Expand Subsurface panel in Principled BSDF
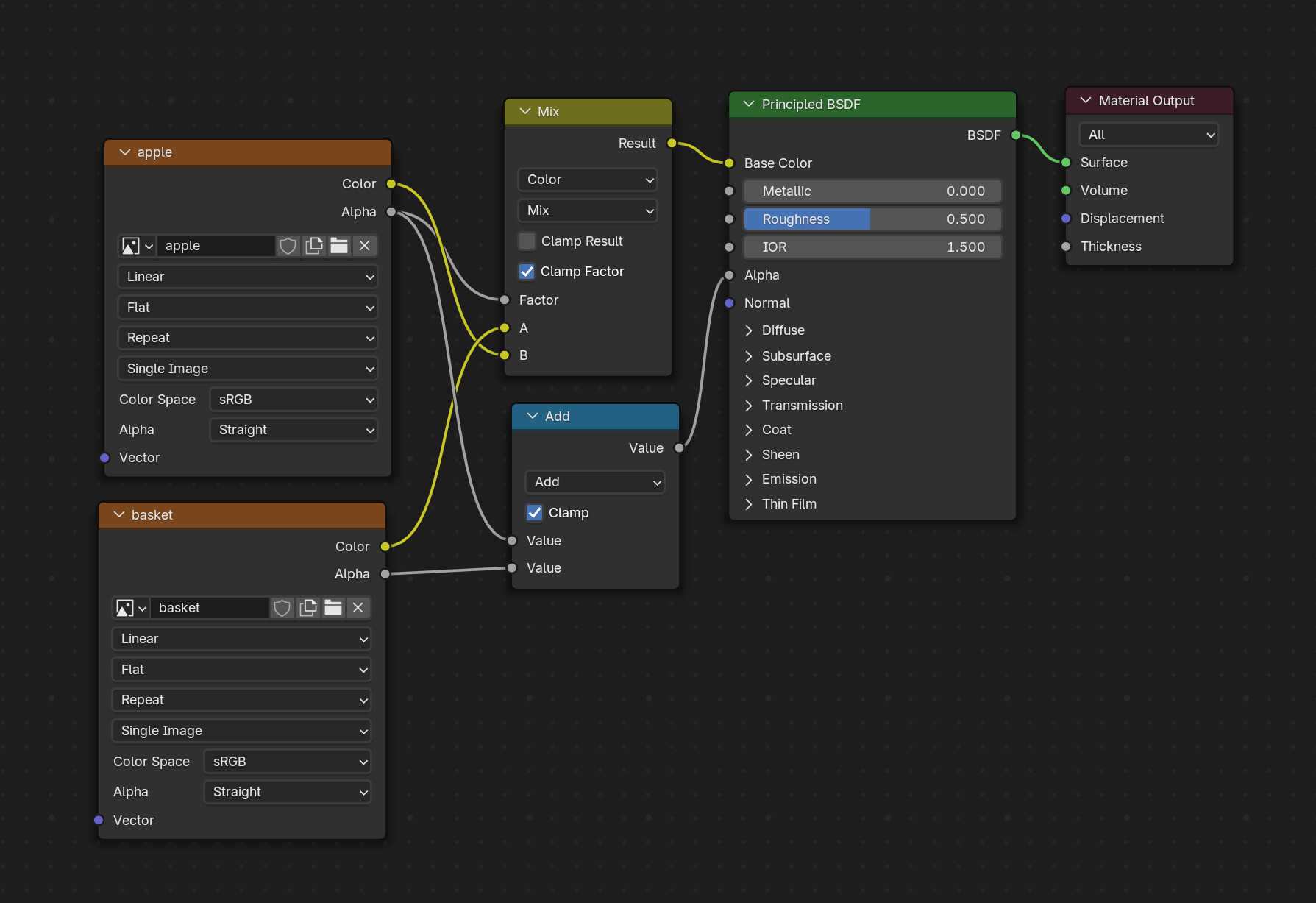The height and width of the screenshot is (903, 1316). pyautogui.click(x=749, y=356)
